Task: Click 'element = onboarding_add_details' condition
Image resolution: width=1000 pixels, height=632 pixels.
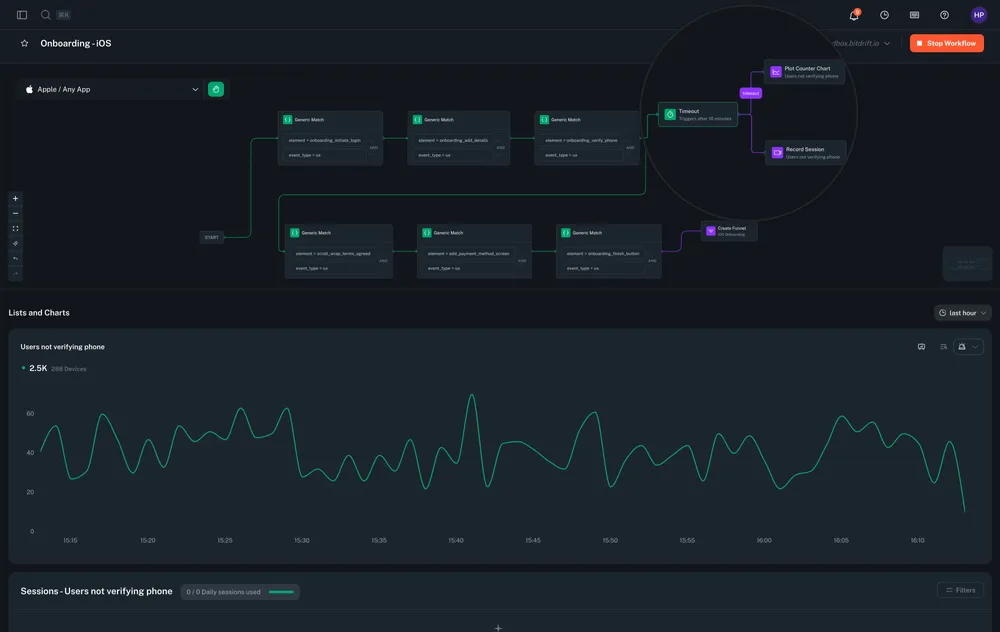Action: click(453, 140)
